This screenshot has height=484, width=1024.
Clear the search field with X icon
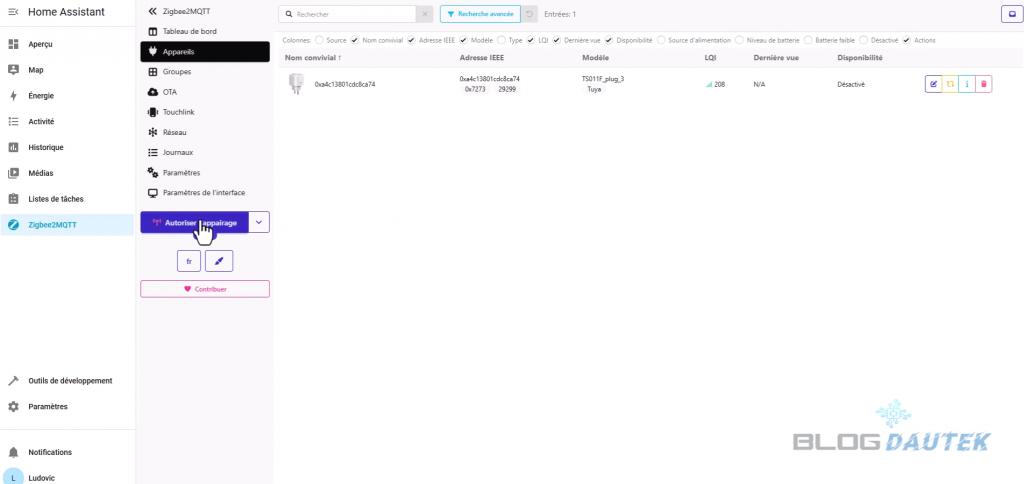point(426,15)
